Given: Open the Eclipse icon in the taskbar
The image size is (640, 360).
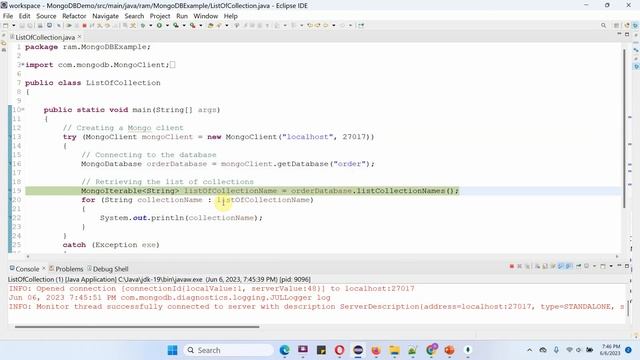Looking at the screenshot, I should 358,350.
